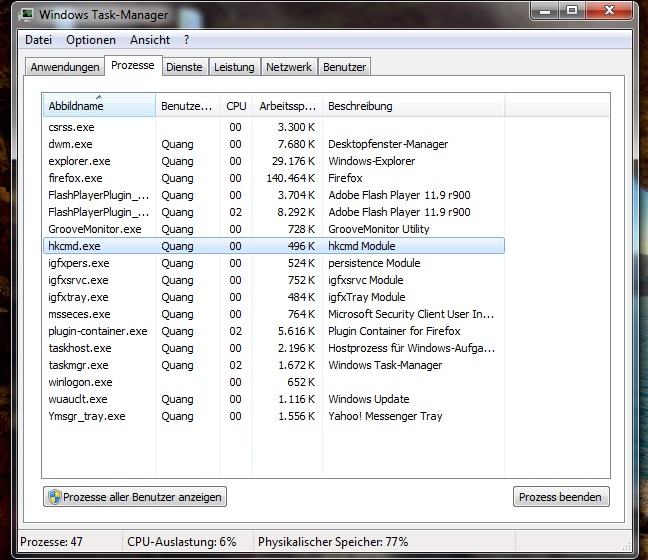This screenshot has height=560, width=648.
Task: Click the Windows Update description
Action: [369, 399]
